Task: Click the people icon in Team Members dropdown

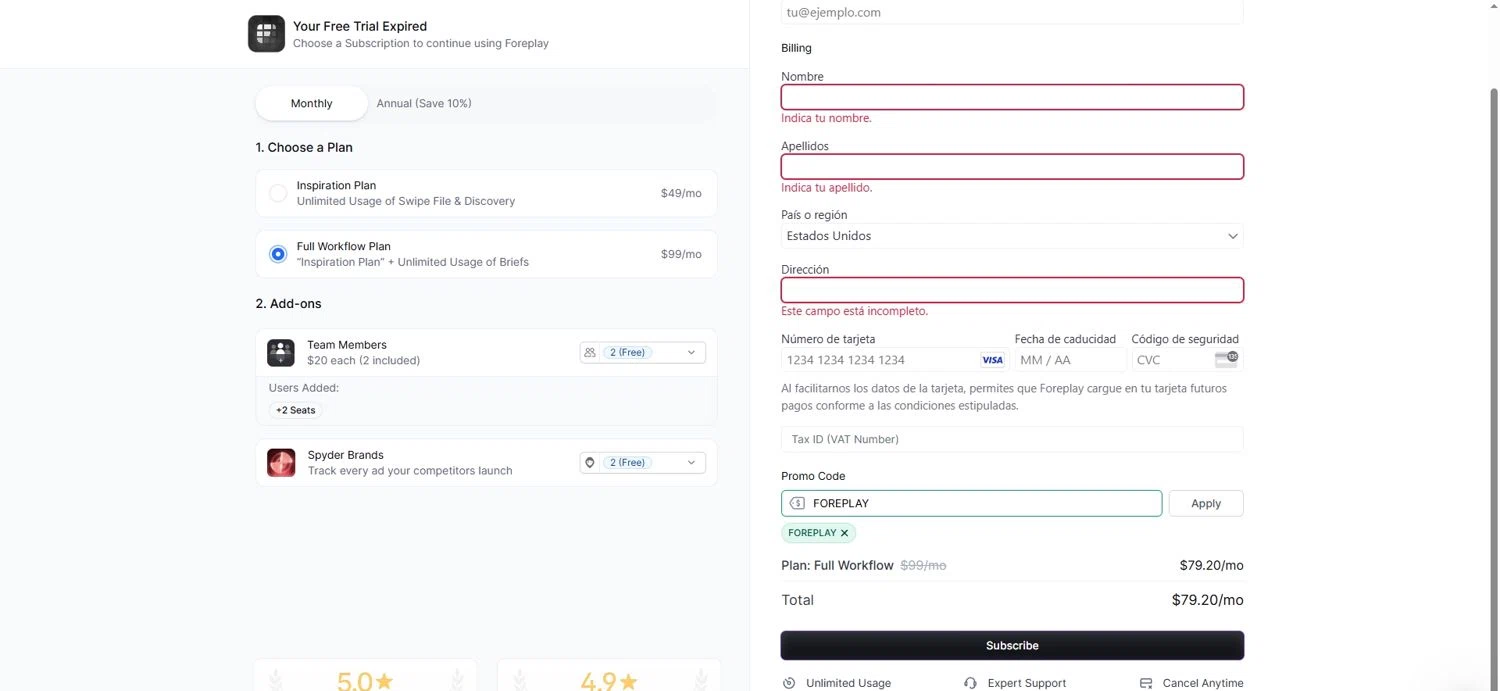Action: click(590, 353)
